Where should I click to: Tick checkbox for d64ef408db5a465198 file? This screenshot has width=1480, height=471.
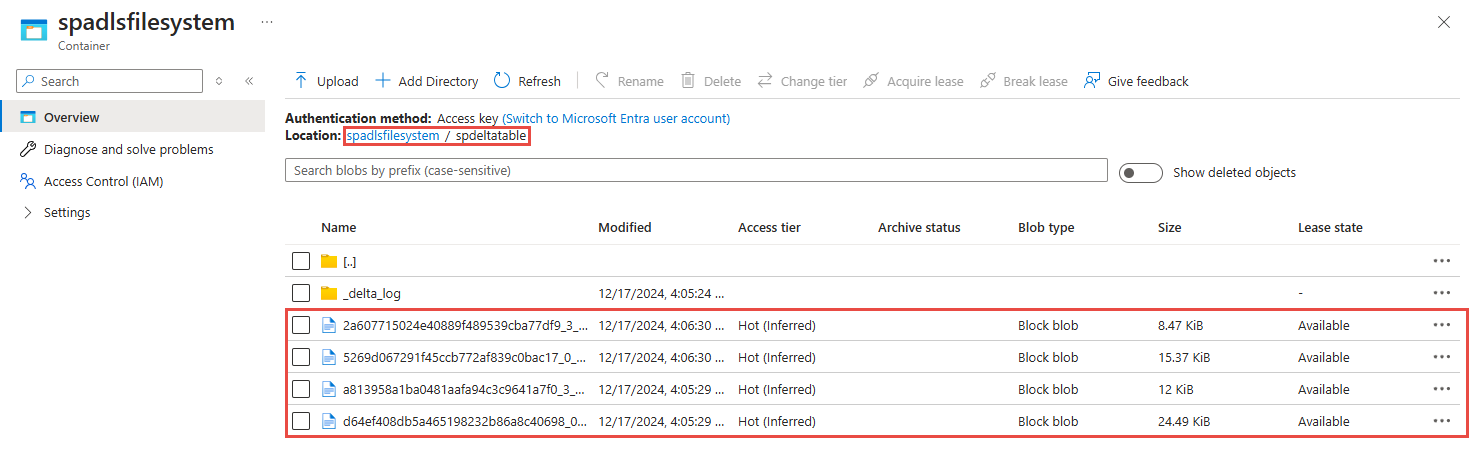click(x=301, y=421)
